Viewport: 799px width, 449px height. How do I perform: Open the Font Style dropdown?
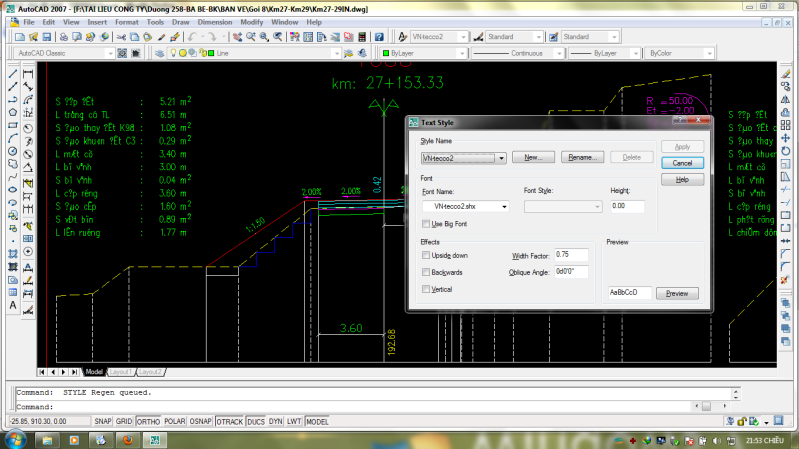(597, 206)
